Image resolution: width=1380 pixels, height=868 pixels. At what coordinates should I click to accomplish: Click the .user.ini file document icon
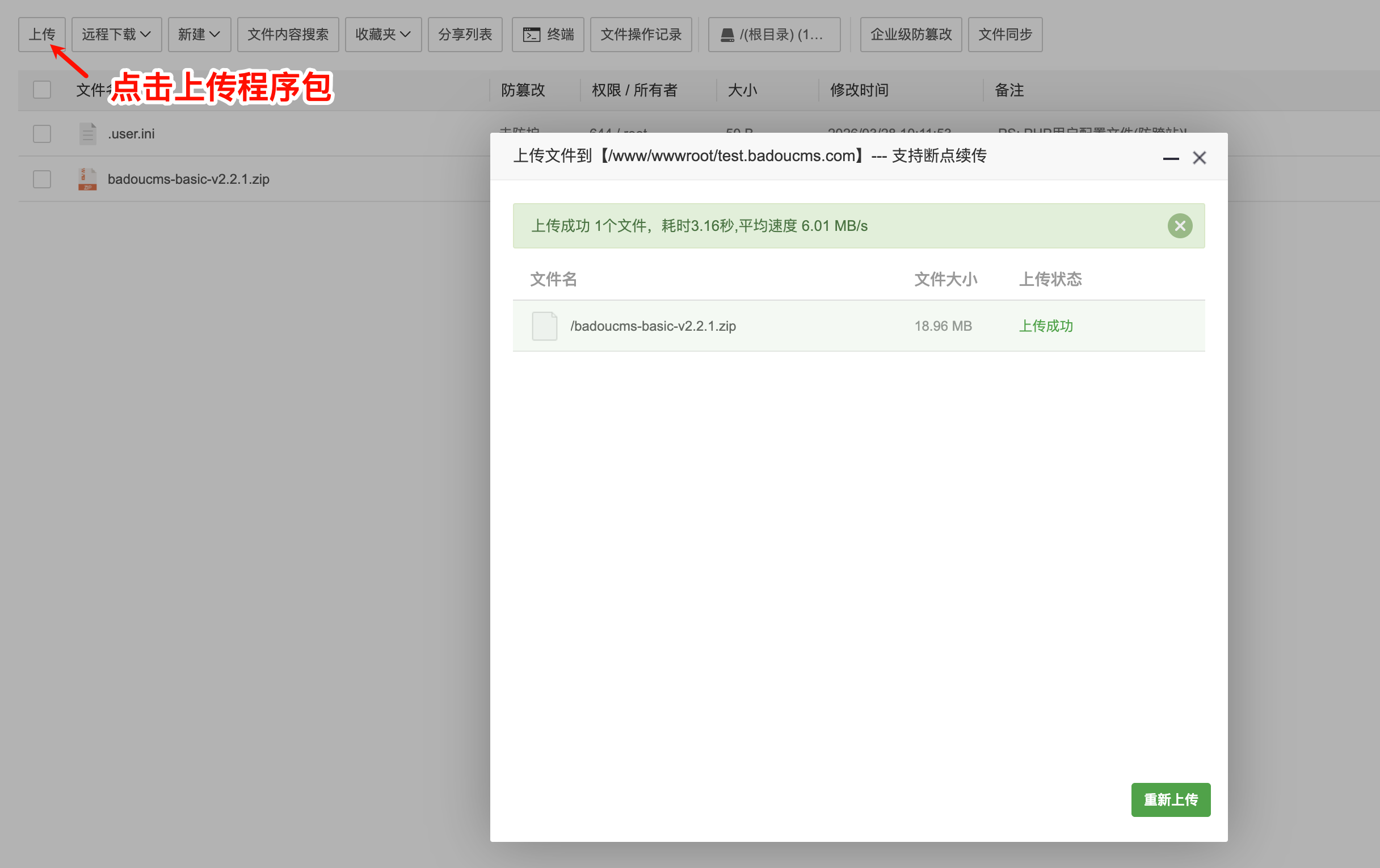[87, 133]
